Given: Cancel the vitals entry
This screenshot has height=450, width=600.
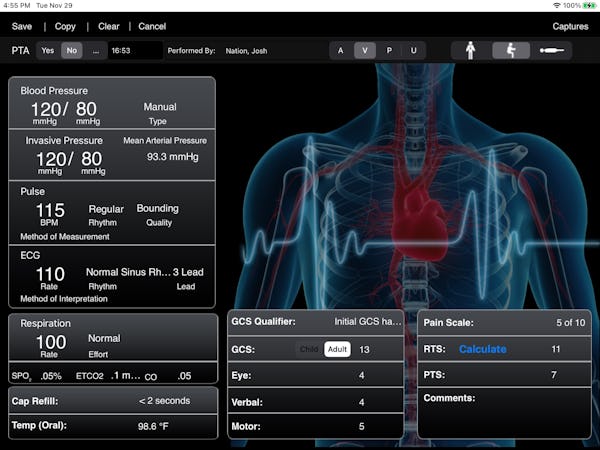Looking at the screenshot, I should pos(152,26).
